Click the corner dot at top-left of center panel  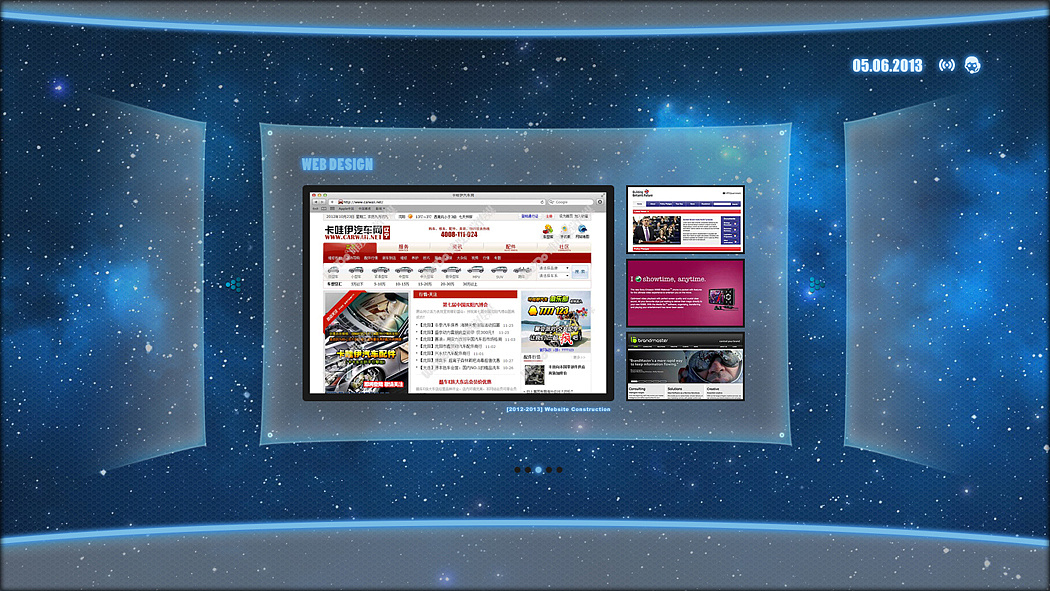270,133
